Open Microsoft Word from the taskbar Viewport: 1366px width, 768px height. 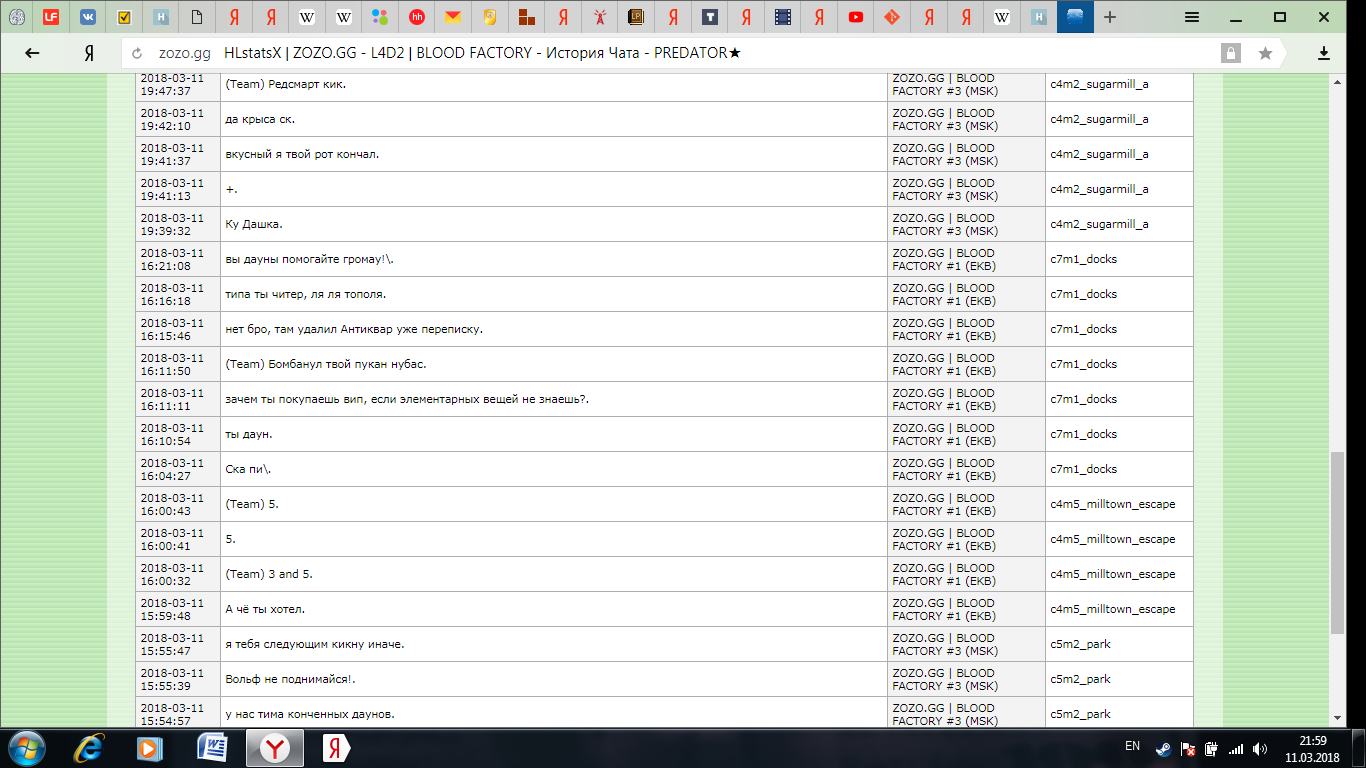click(x=212, y=747)
